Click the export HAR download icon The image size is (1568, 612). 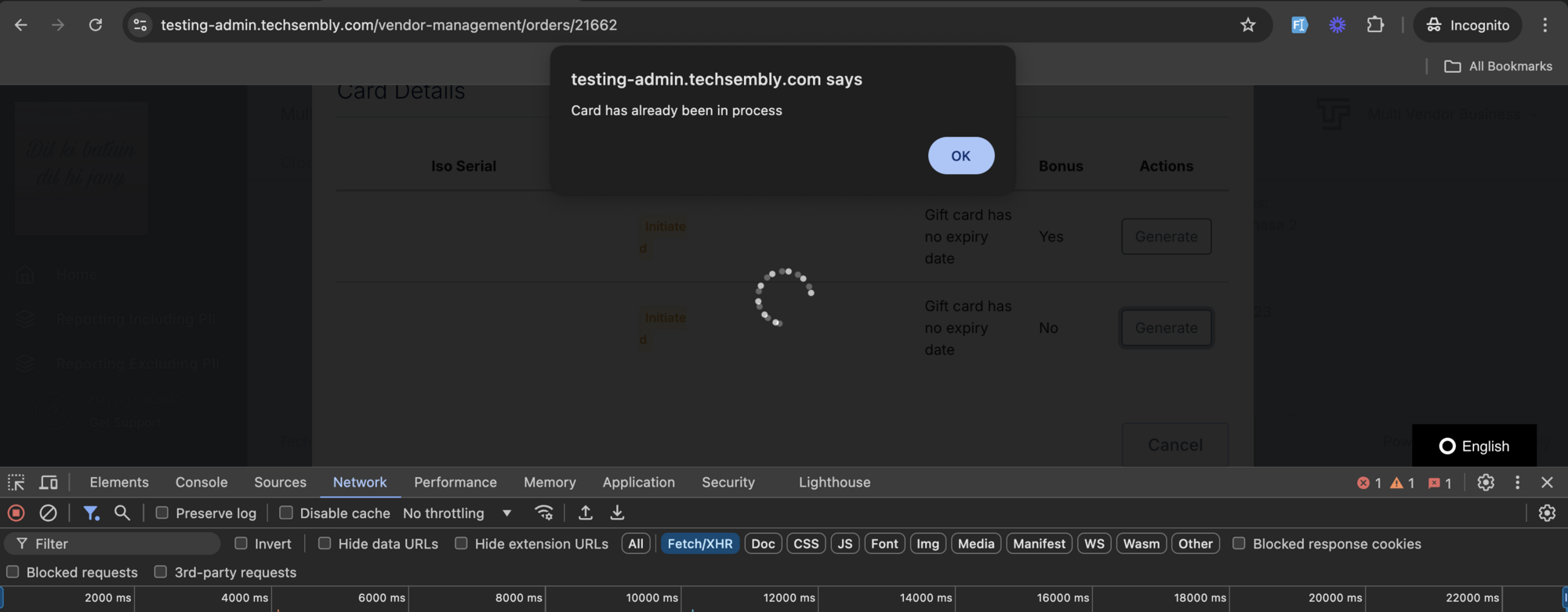tap(617, 513)
